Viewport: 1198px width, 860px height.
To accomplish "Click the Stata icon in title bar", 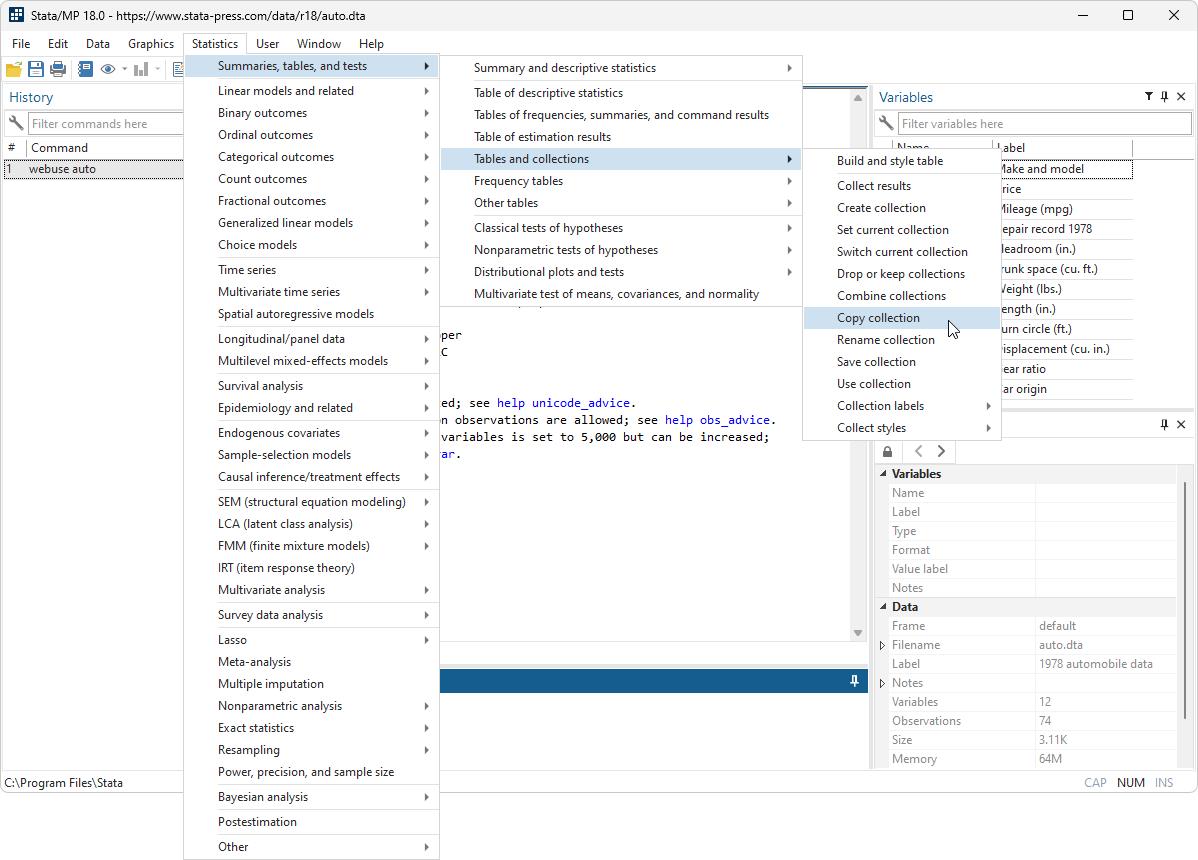I will point(16,15).
